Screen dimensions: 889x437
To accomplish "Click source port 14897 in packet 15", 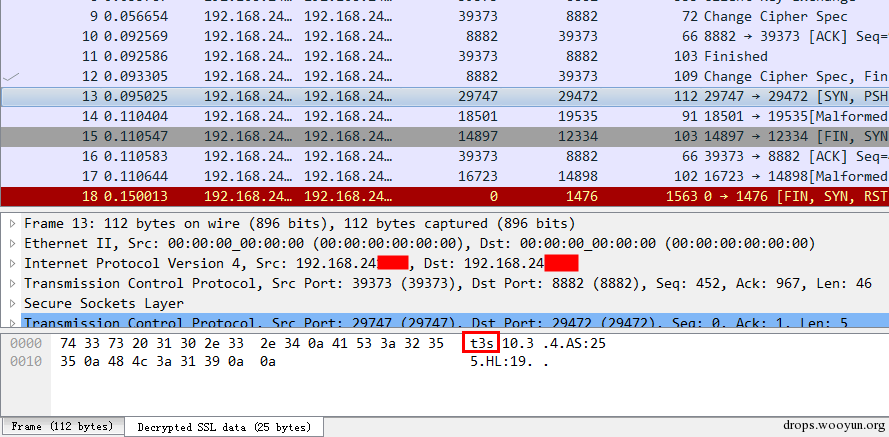I will pos(477,136).
